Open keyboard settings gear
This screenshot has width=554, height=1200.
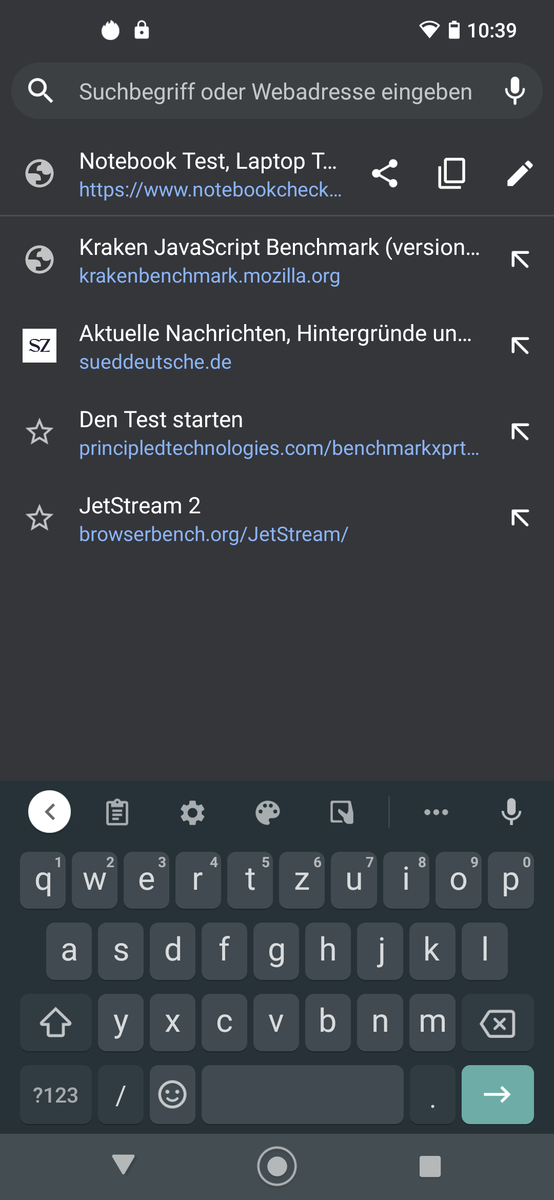click(x=192, y=813)
